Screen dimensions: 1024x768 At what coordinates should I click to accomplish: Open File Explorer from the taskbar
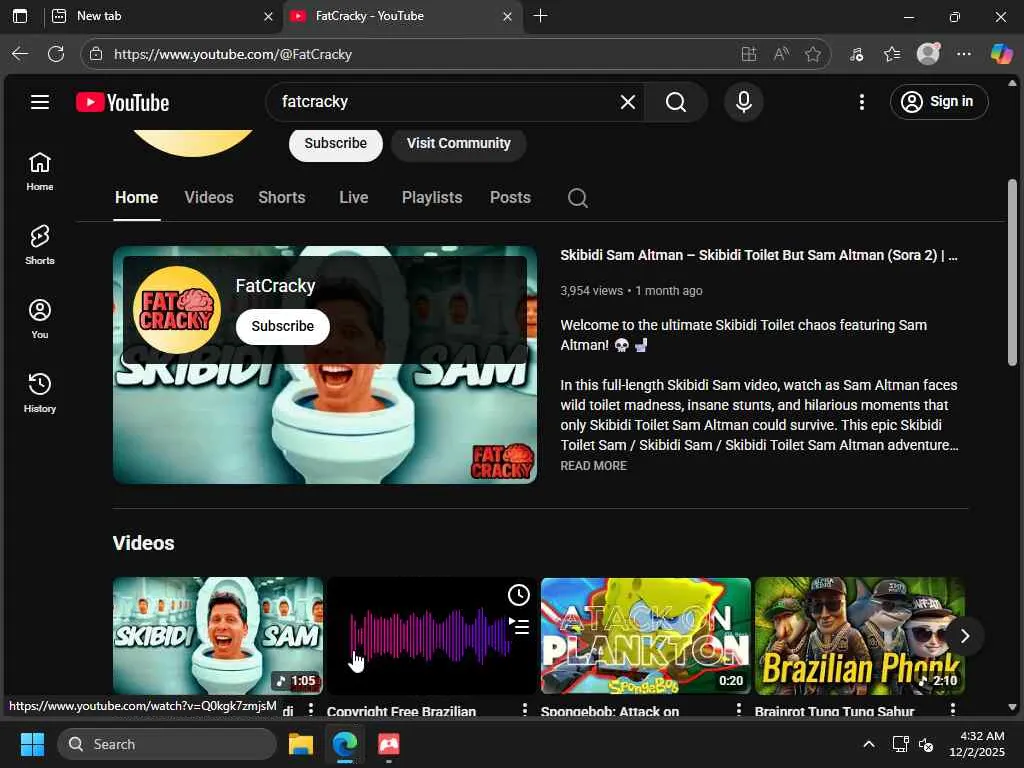[x=301, y=744]
